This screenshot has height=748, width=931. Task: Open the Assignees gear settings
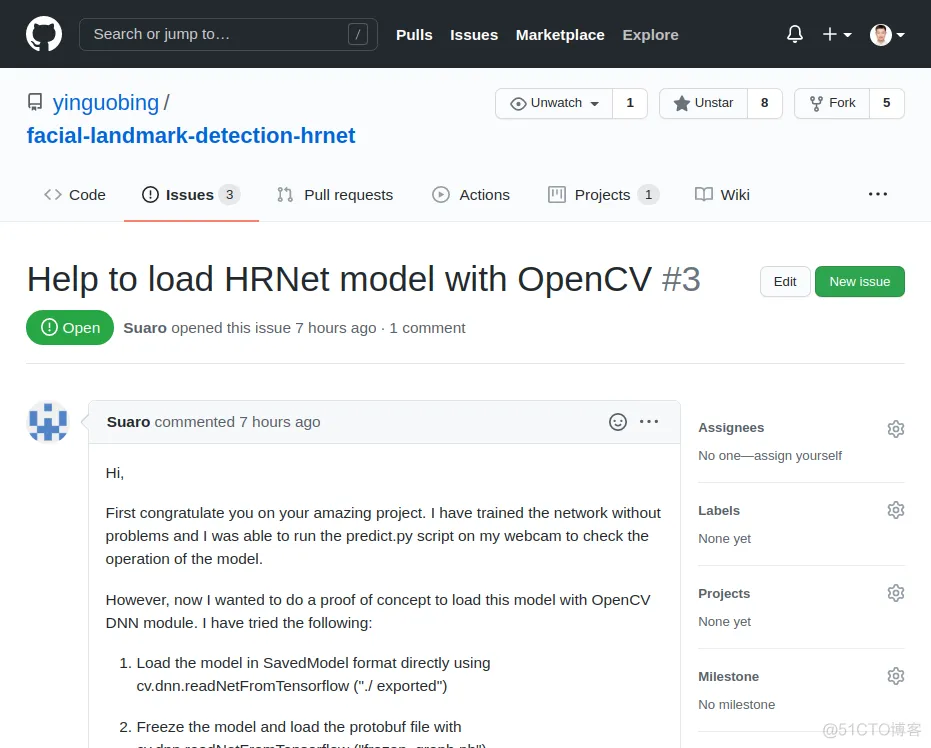[x=895, y=429]
